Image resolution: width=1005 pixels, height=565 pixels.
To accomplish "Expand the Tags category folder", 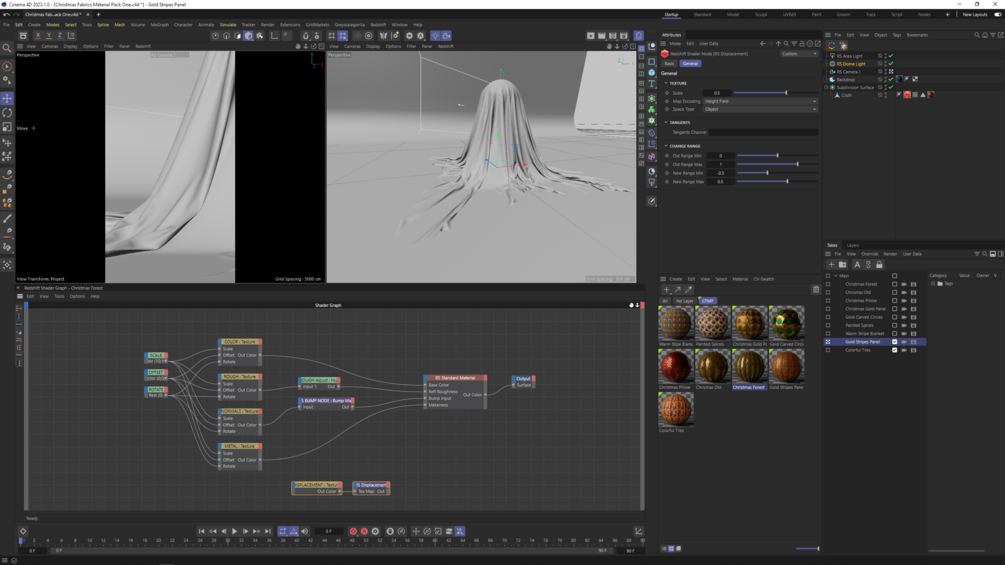I will point(933,283).
